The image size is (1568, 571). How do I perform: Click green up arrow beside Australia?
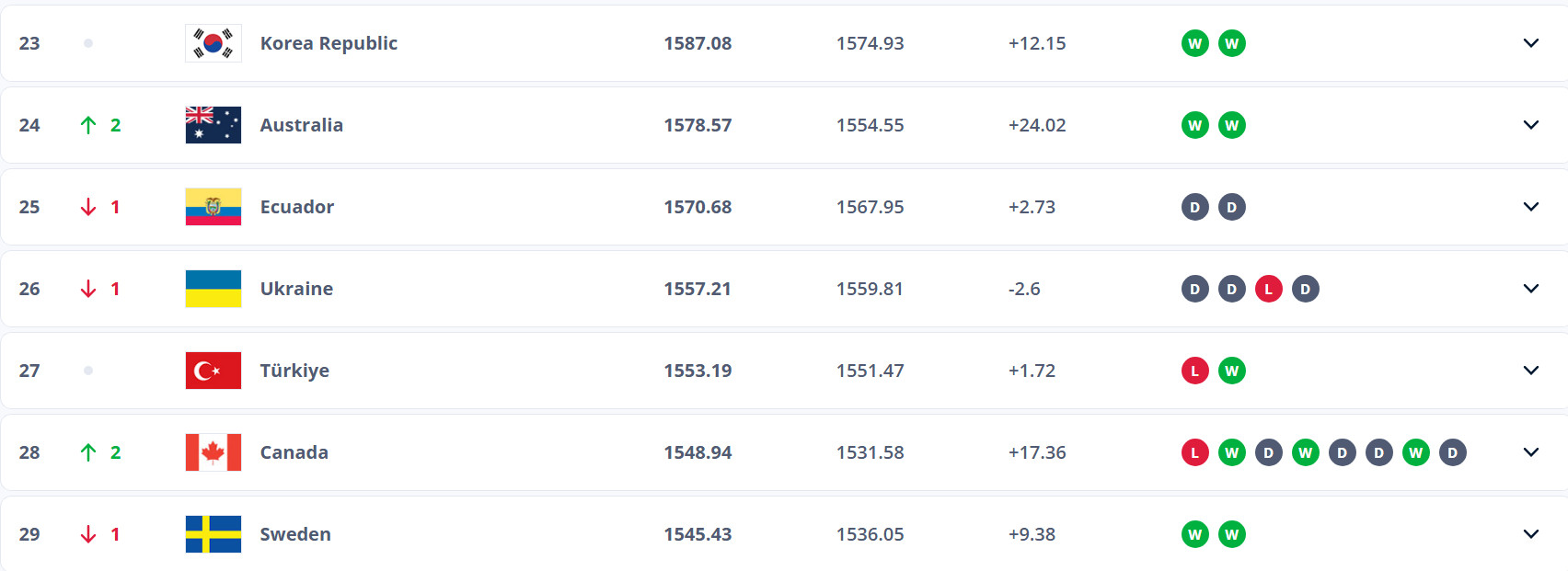[x=88, y=125]
